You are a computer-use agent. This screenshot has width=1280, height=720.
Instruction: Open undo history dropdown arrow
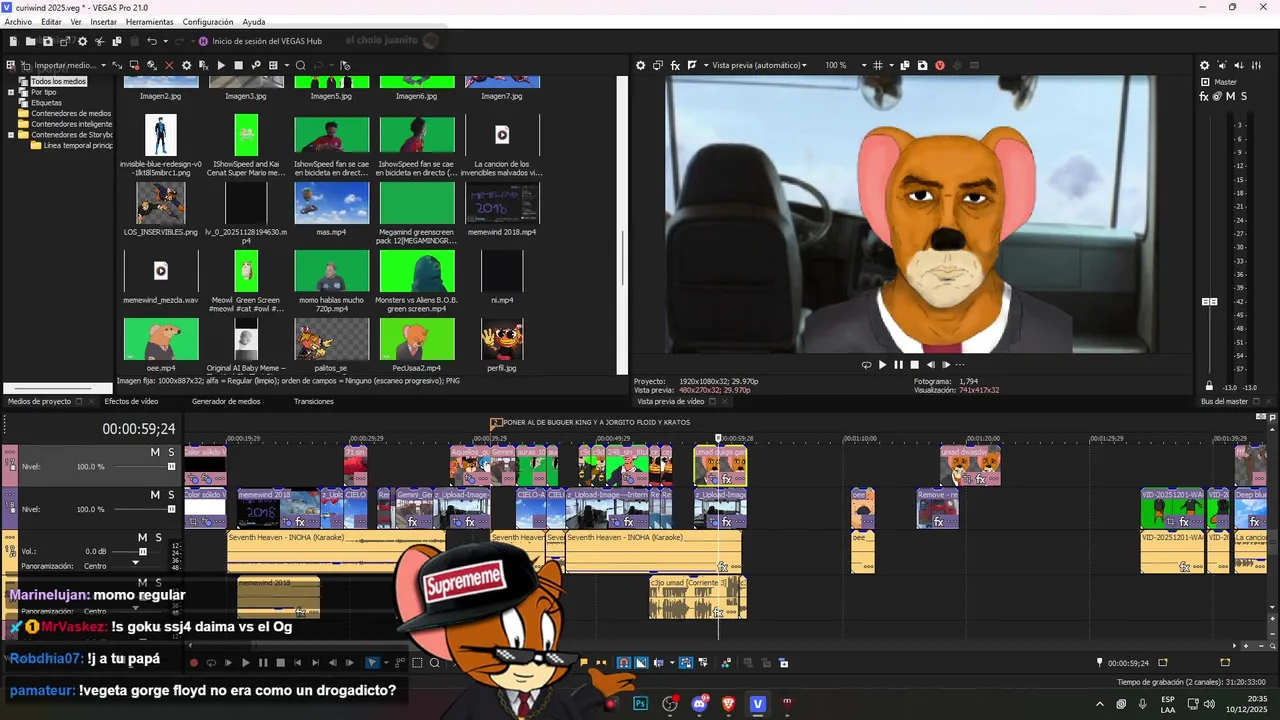tap(166, 41)
